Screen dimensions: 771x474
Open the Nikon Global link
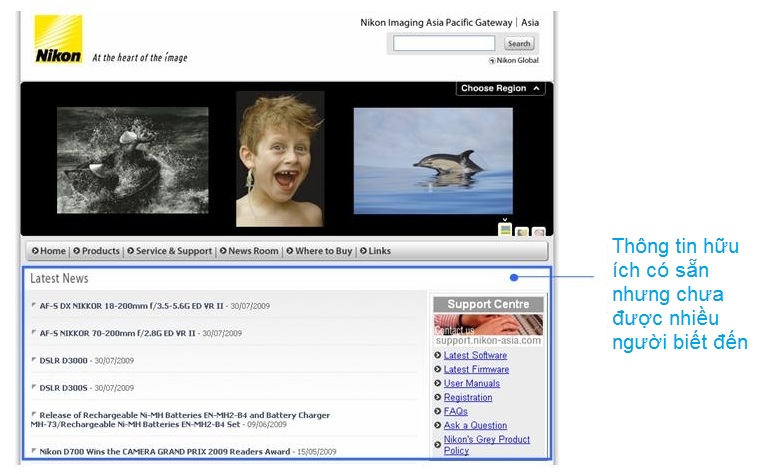[517, 60]
